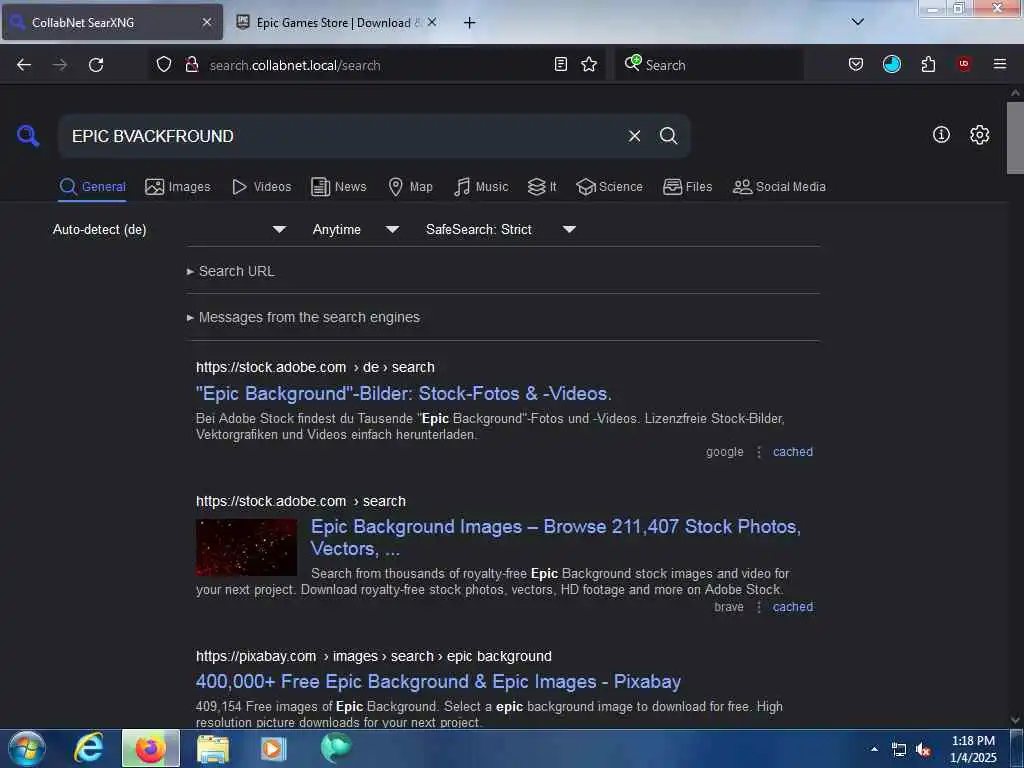The width and height of the screenshot is (1024, 768).
Task: Reload the current page
Action: [x=96, y=65]
